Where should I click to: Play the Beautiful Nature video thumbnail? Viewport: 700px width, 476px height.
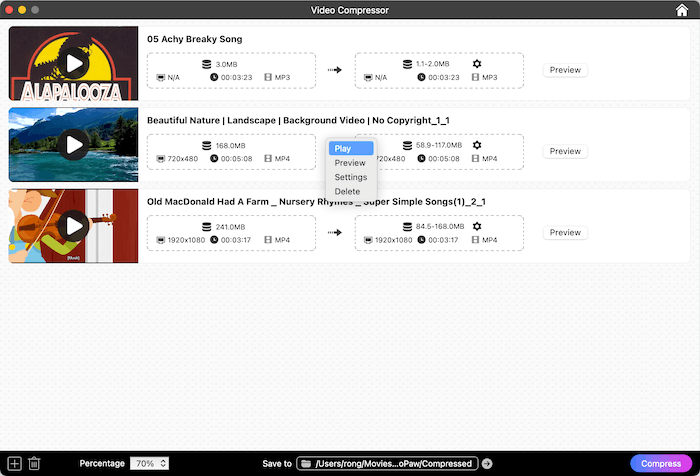[x=73, y=145]
